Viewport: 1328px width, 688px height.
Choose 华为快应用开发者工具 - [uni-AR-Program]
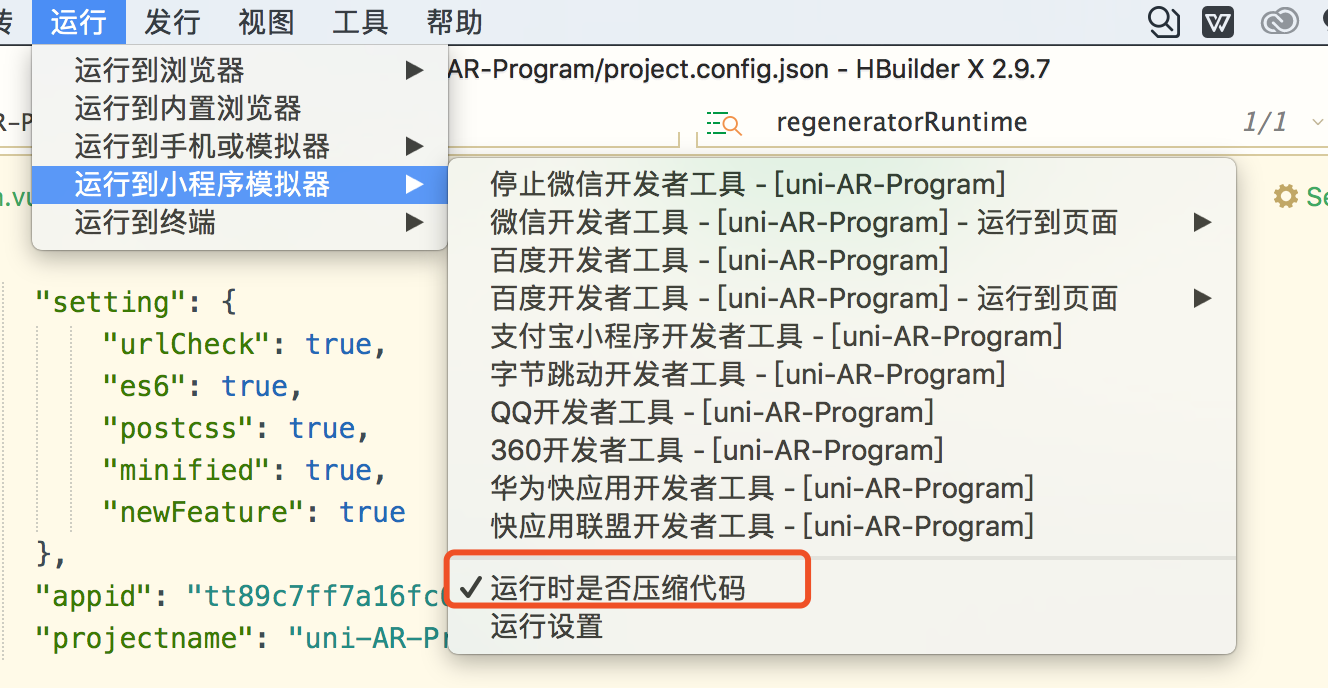pyautogui.click(x=842, y=488)
